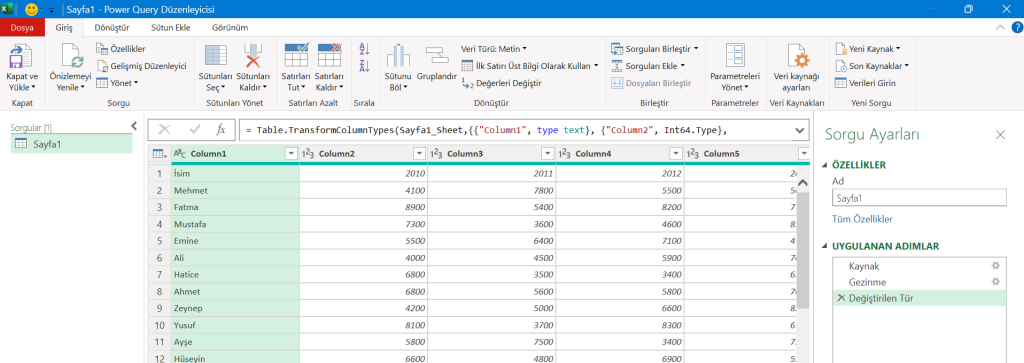Sort ascending with A-Z icon
Screen dimensions: 1024x363
pyautogui.click(x=364, y=49)
